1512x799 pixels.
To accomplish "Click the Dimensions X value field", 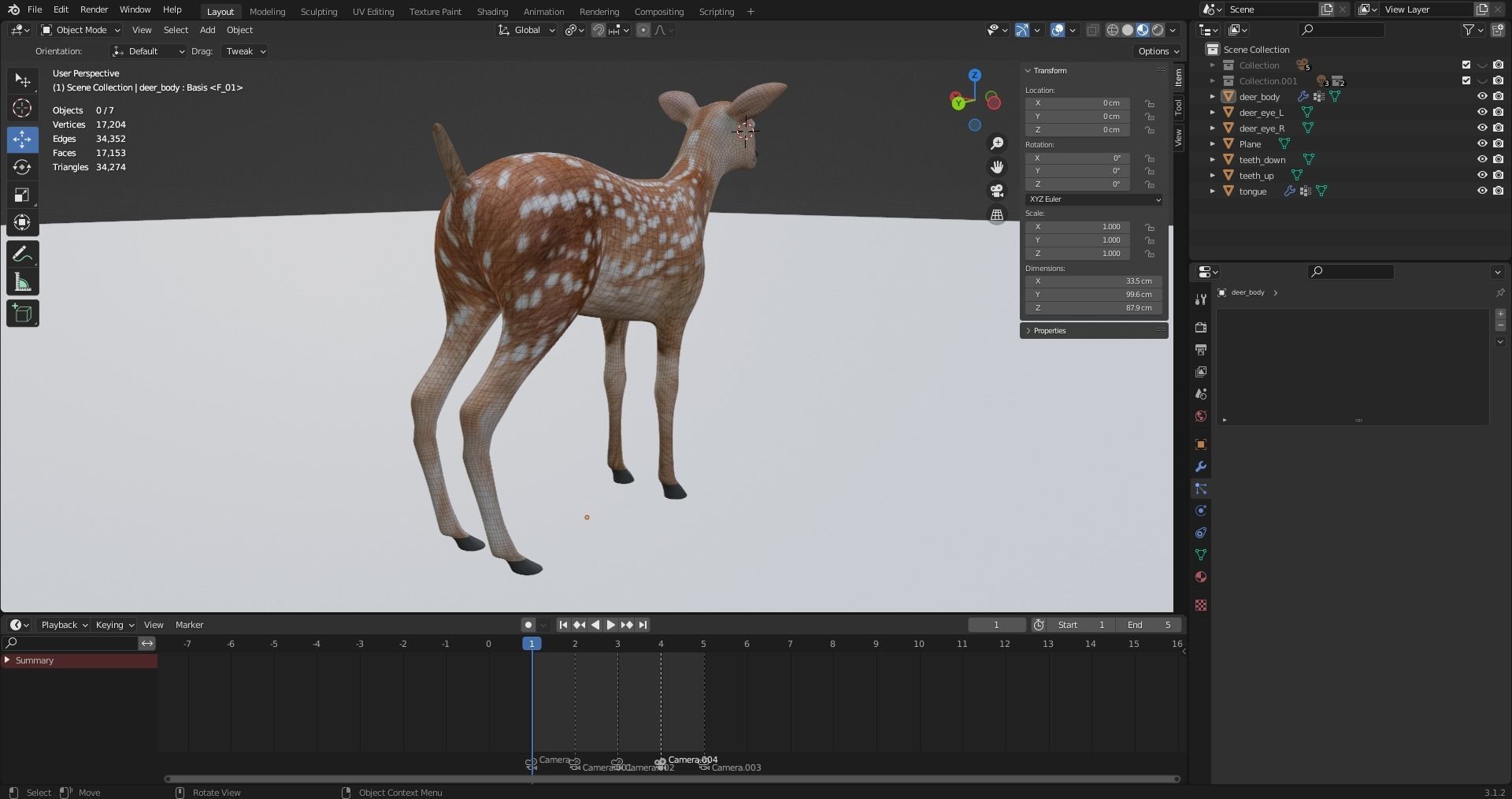I will click(x=1094, y=281).
